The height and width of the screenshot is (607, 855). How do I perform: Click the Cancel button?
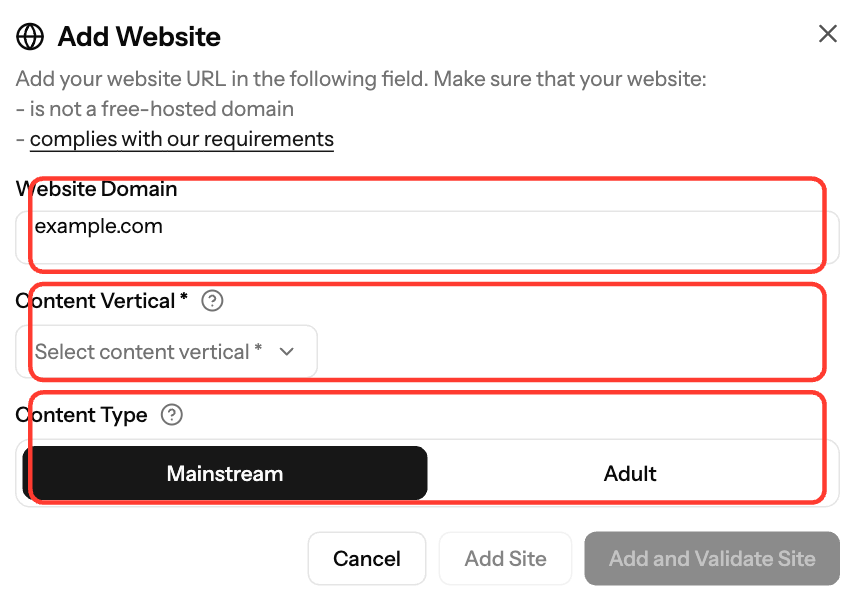367,558
